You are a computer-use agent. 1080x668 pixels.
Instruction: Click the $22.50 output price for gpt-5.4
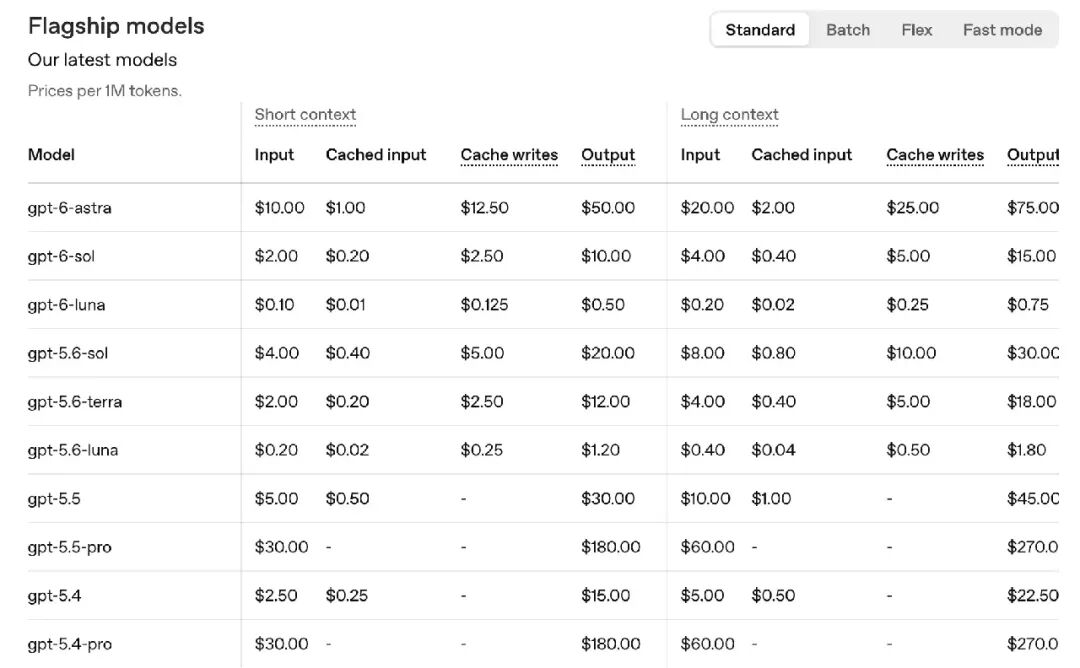1032,595
